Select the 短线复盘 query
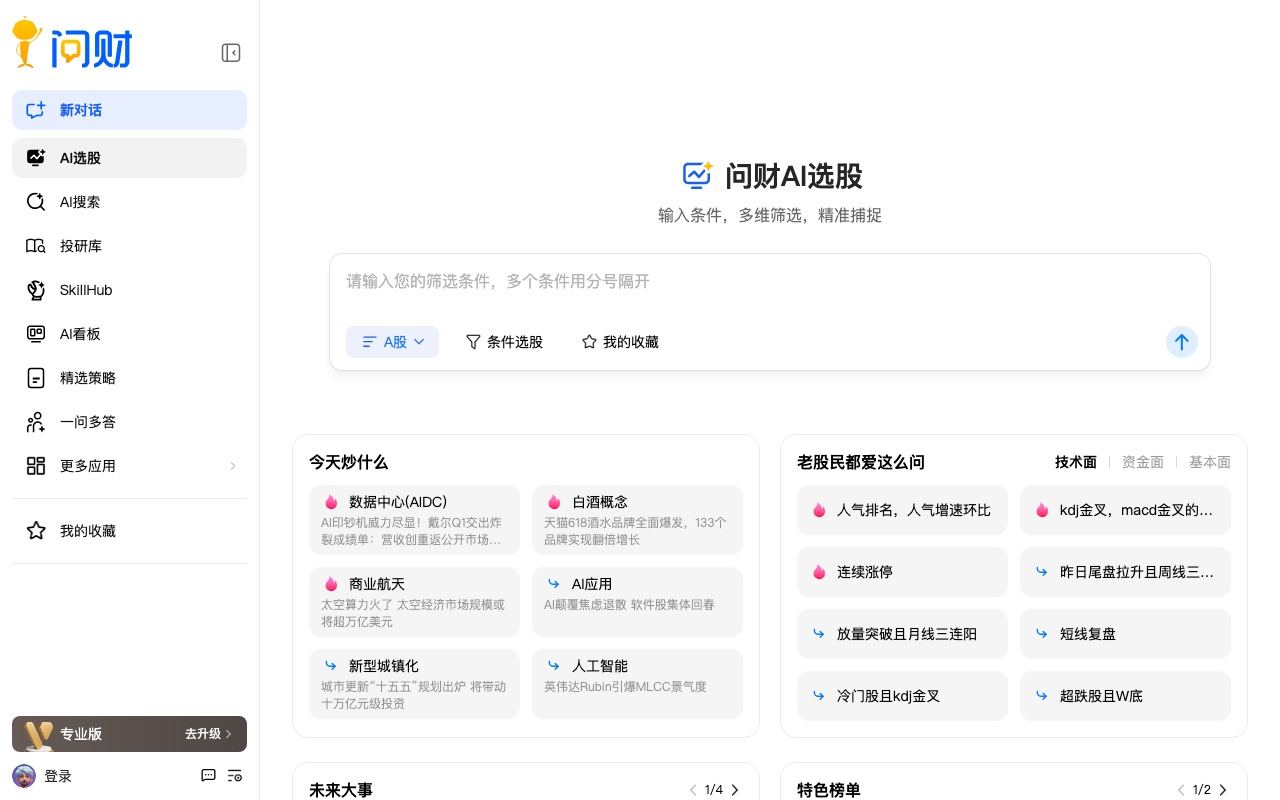Screen dimensions: 1280x800 (1125, 634)
